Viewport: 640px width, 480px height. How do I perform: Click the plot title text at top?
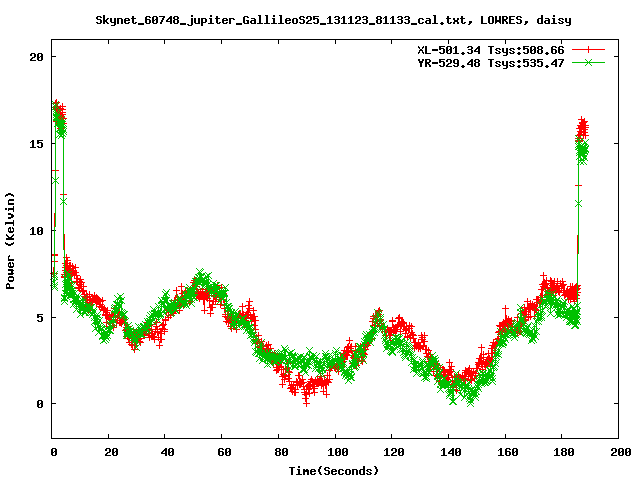coord(333,20)
